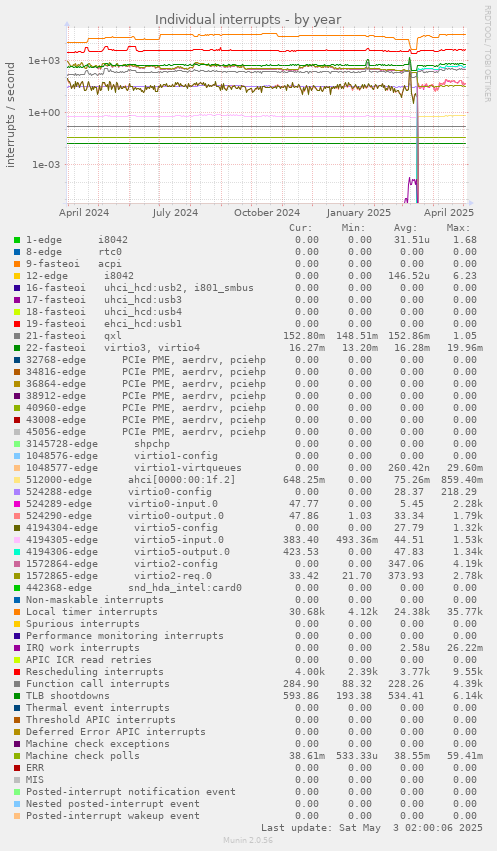The width and height of the screenshot is (497, 851).
Task: Click the olive Machine check polls swatch
Action: point(17,756)
